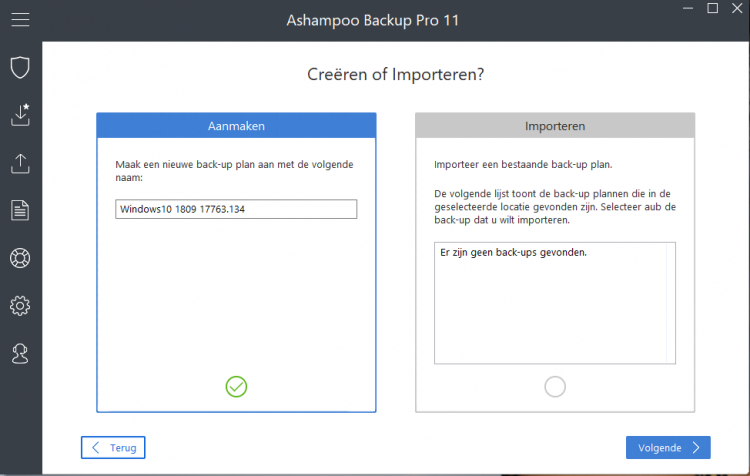Click the 'Creëren of Importeren?' heading
The width and height of the screenshot is (750, 476).
396,75
